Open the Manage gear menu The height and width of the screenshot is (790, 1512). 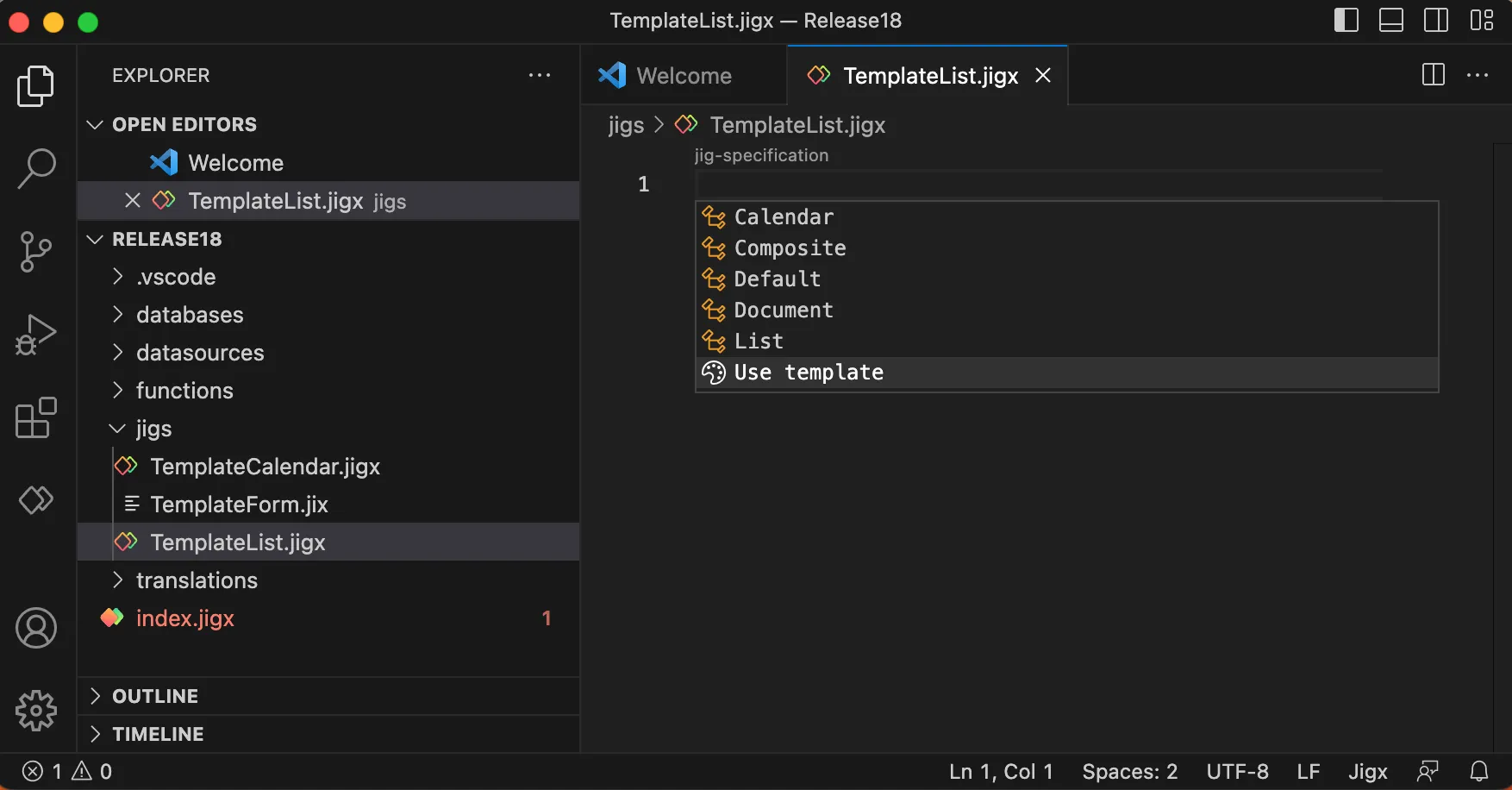(36, 711)
